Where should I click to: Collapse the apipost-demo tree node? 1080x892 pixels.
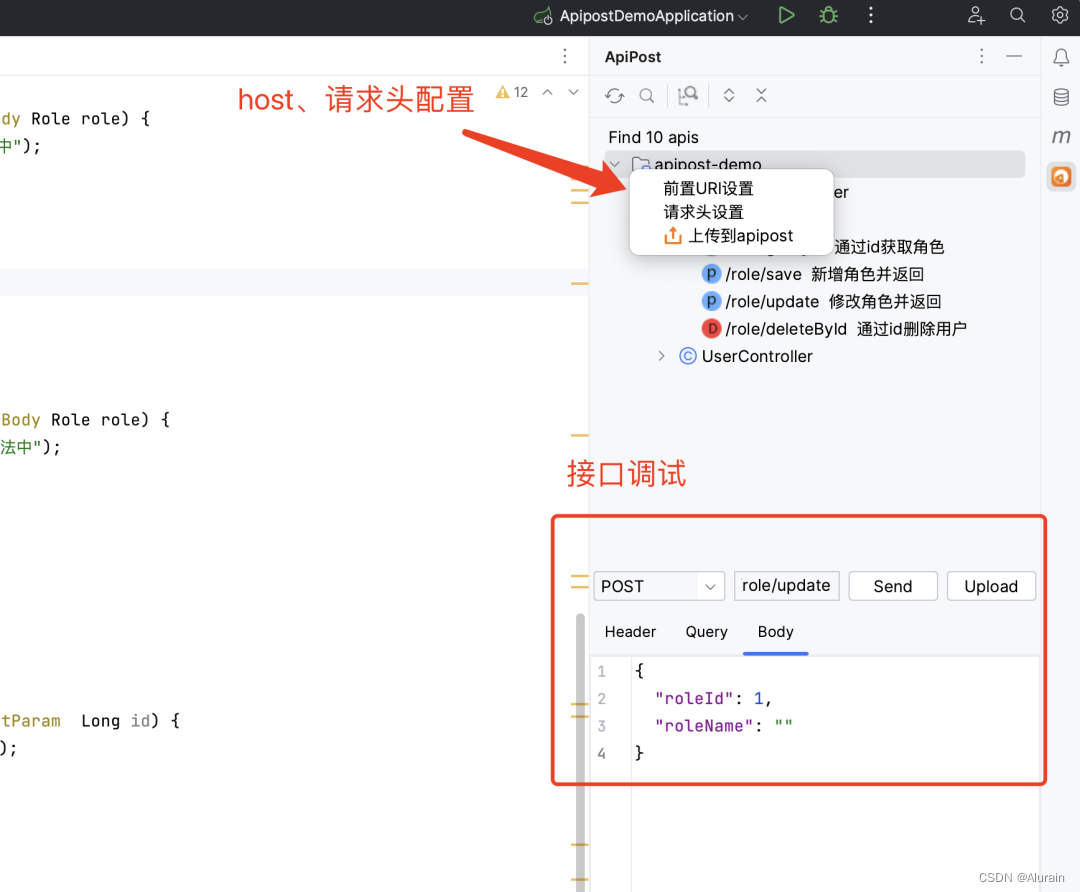click(x=613, y=163)
